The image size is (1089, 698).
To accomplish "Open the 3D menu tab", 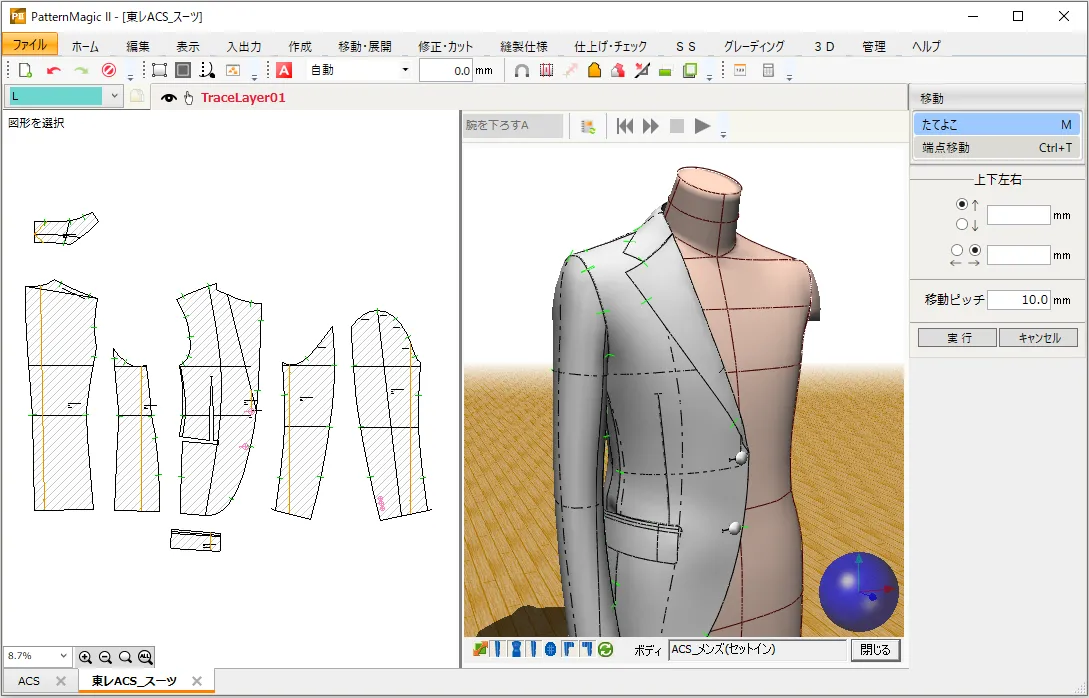I will pyautogui.click(x=824, y=46).
